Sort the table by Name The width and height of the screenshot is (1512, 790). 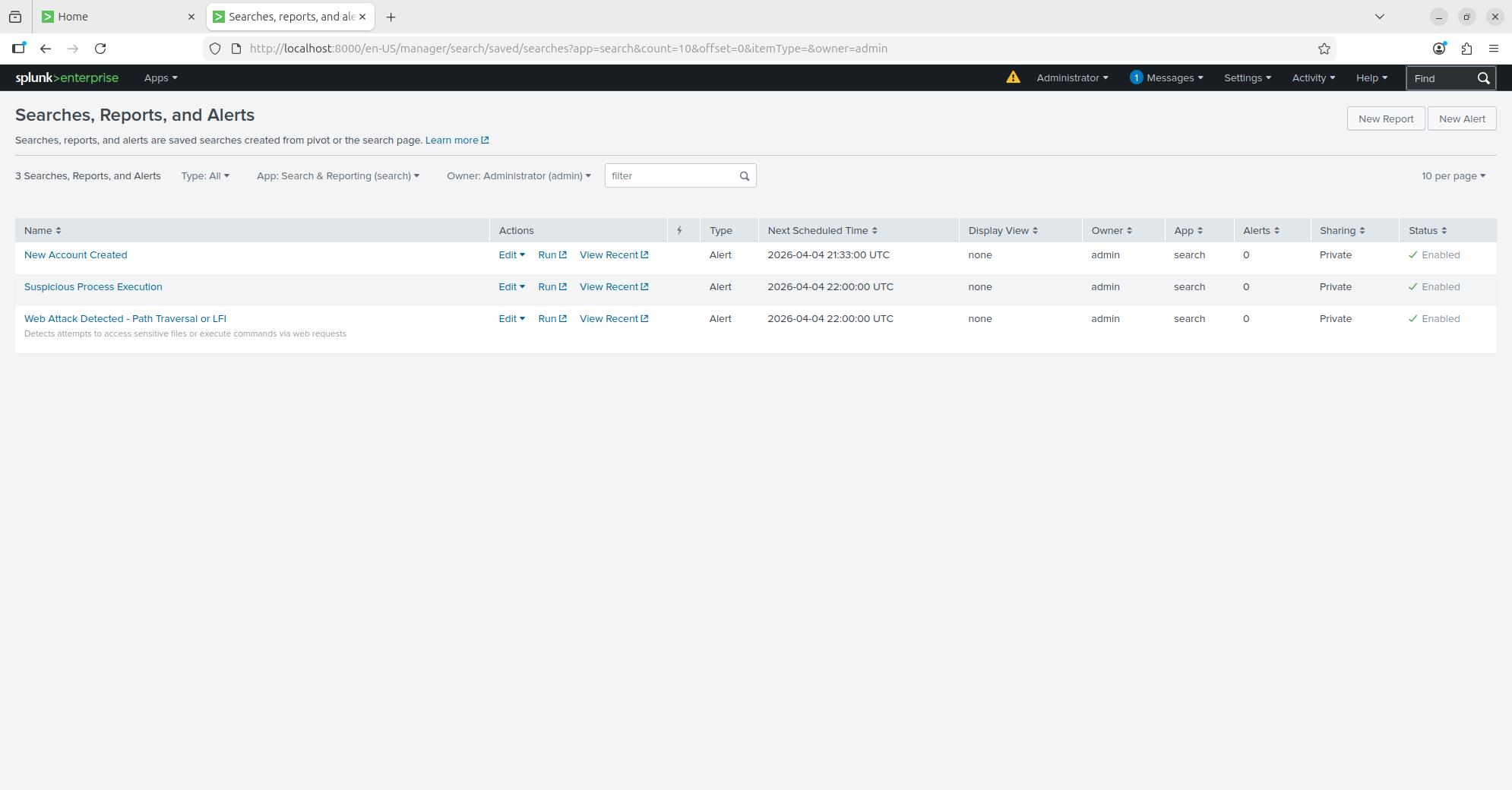tap(43, 231)
